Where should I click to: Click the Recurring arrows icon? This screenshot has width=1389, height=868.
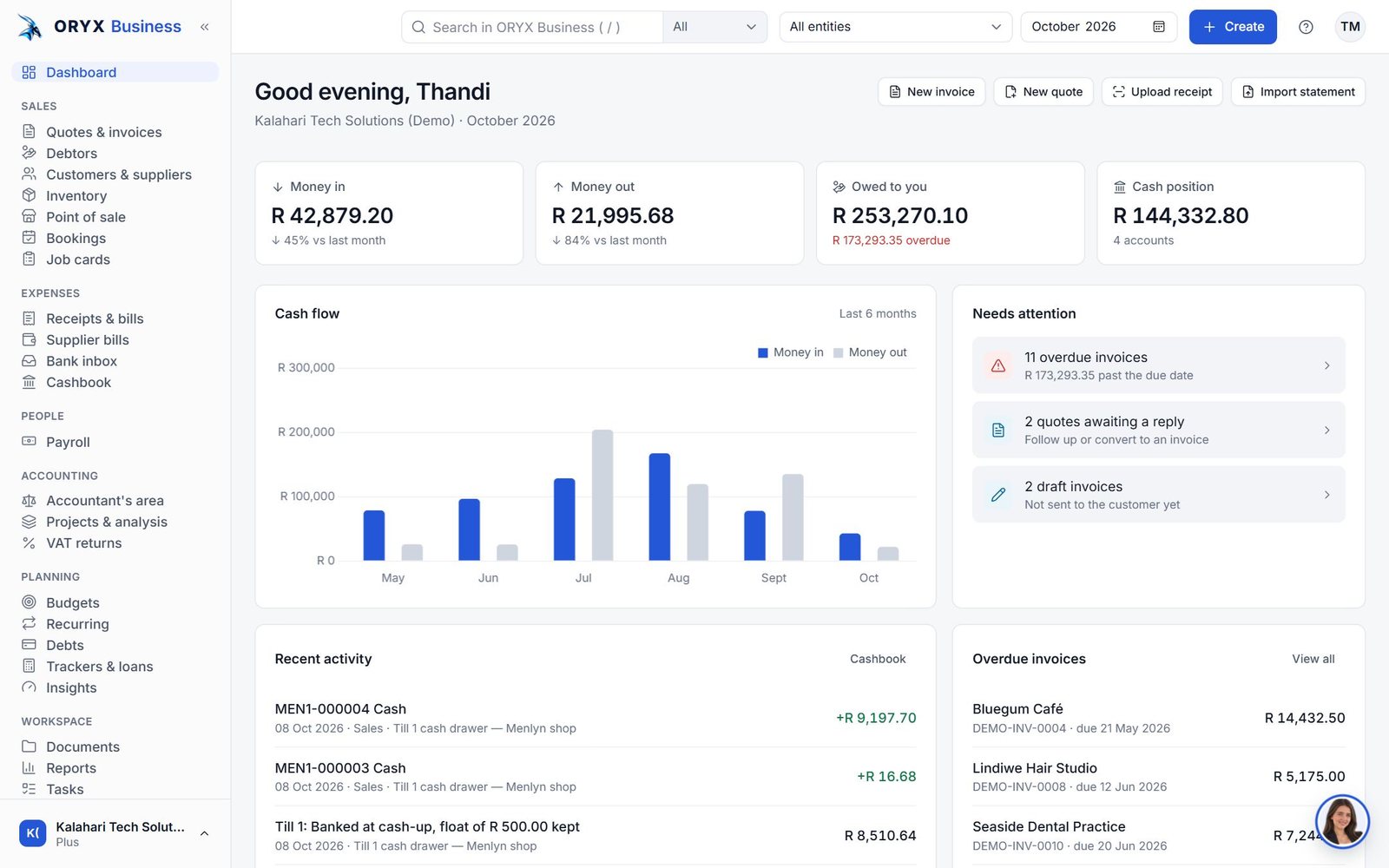(x=29, y=623)
